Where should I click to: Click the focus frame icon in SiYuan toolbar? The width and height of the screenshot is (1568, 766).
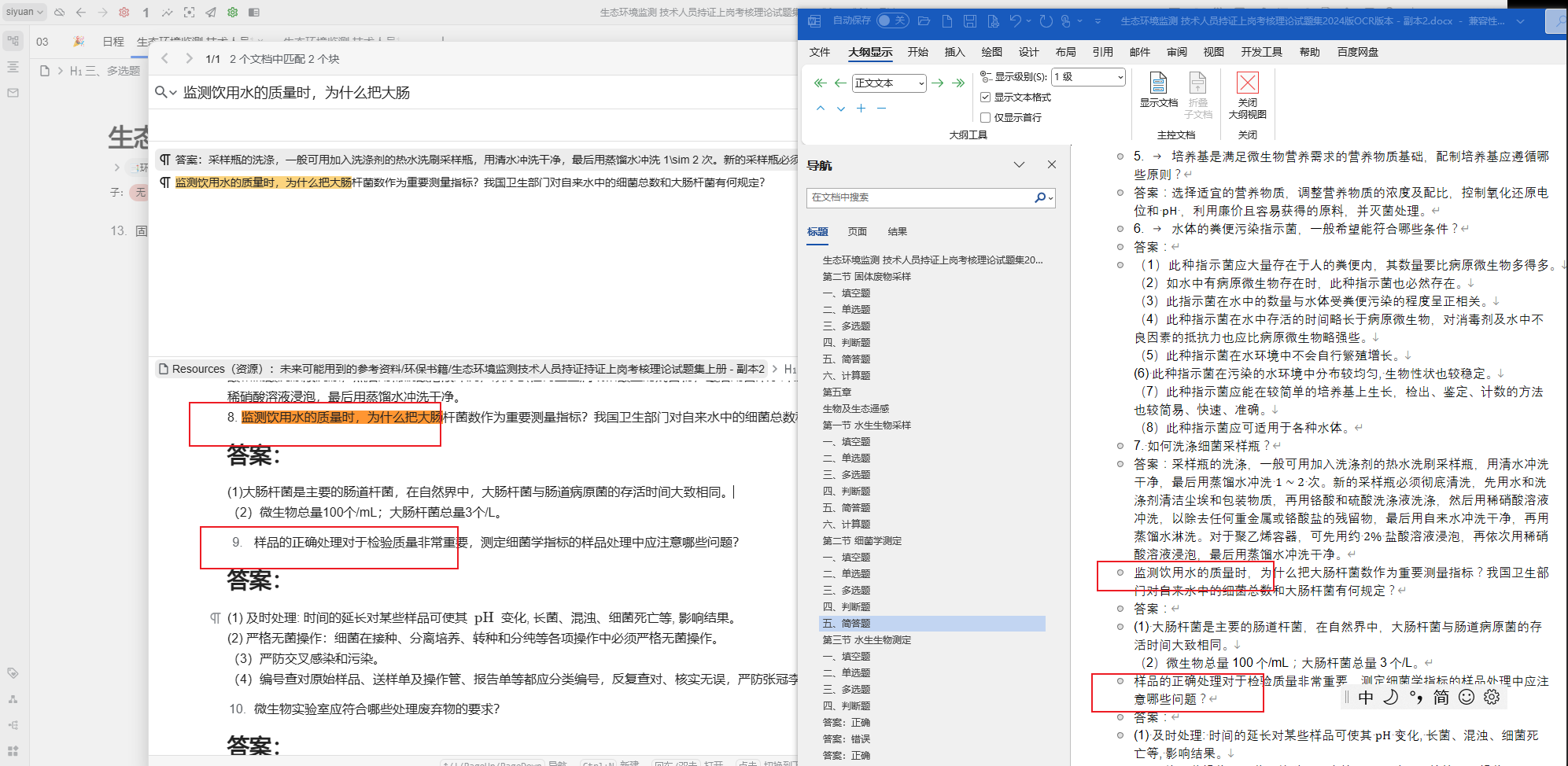pos(189,13)
